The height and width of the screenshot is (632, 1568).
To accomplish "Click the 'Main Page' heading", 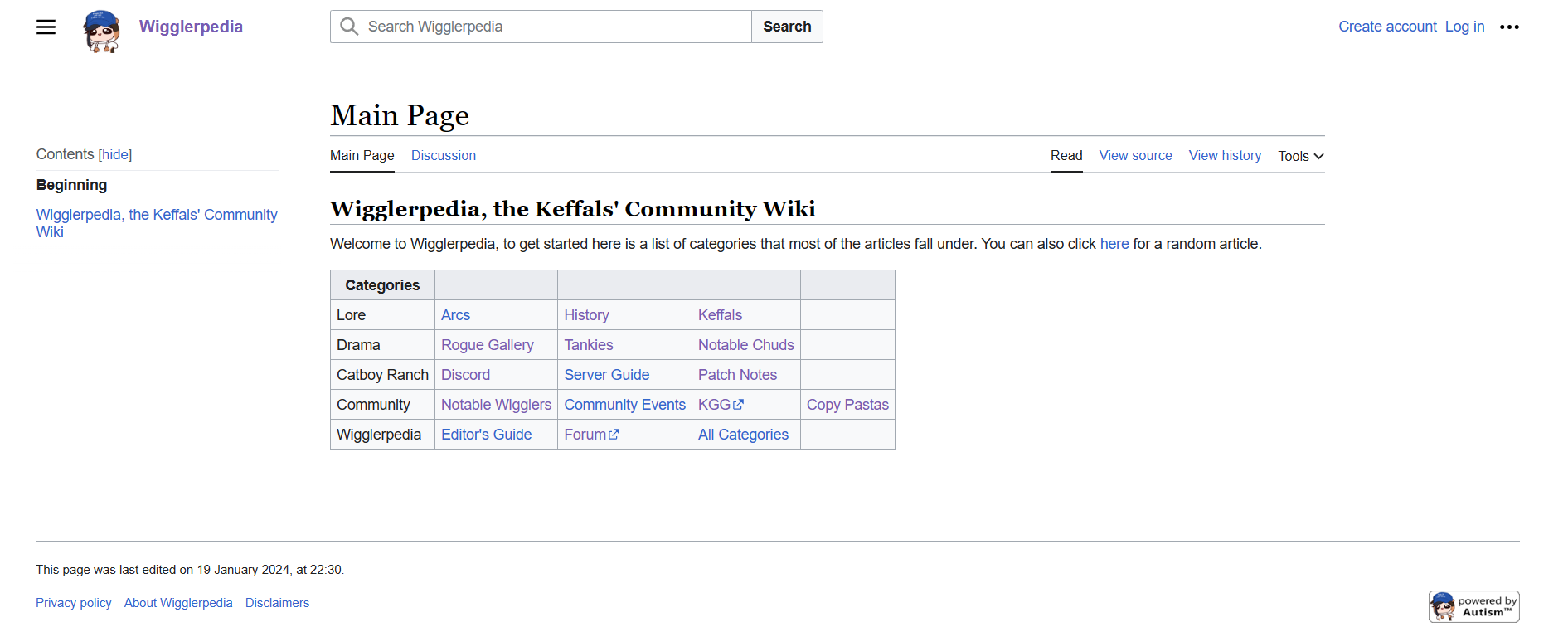I will [400, 115].
